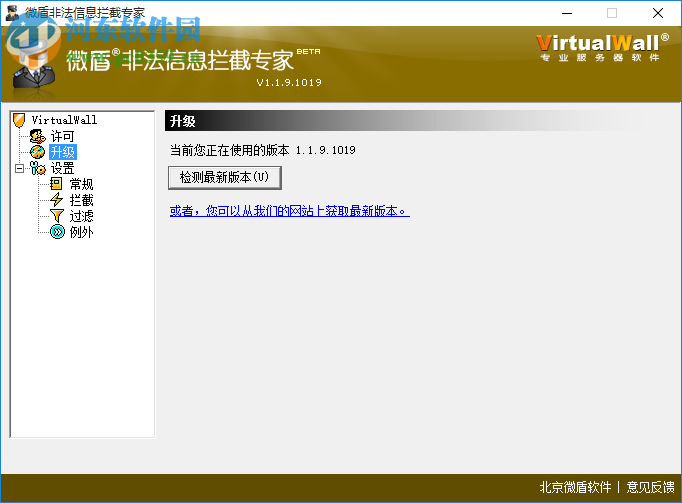Click the 升级 globe upgrade icon
The height and width of the screenshot is (503, 682).
(37, 152)
